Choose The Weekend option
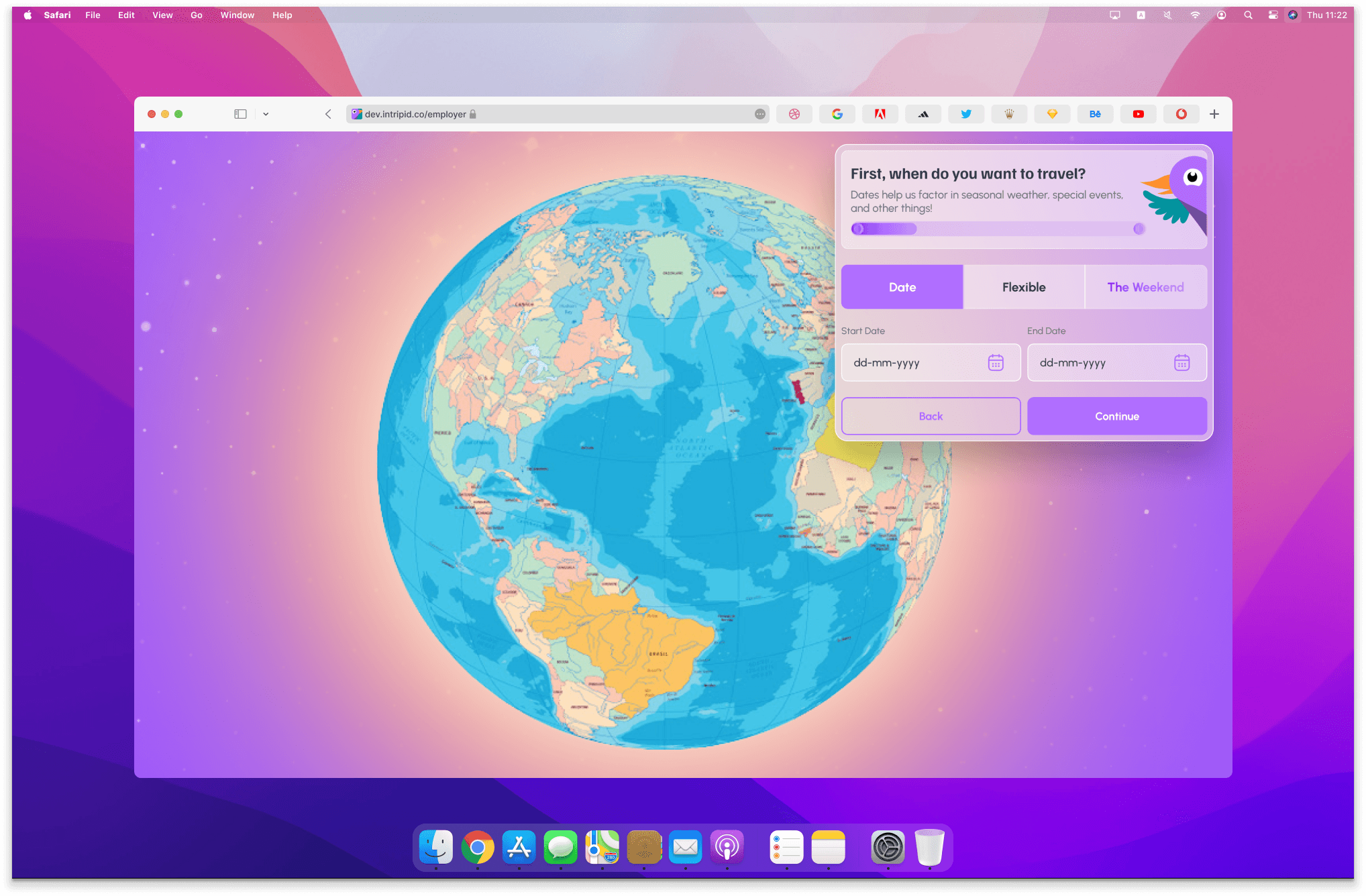This screenshot has height=896, width=1366. (1145, 287)
